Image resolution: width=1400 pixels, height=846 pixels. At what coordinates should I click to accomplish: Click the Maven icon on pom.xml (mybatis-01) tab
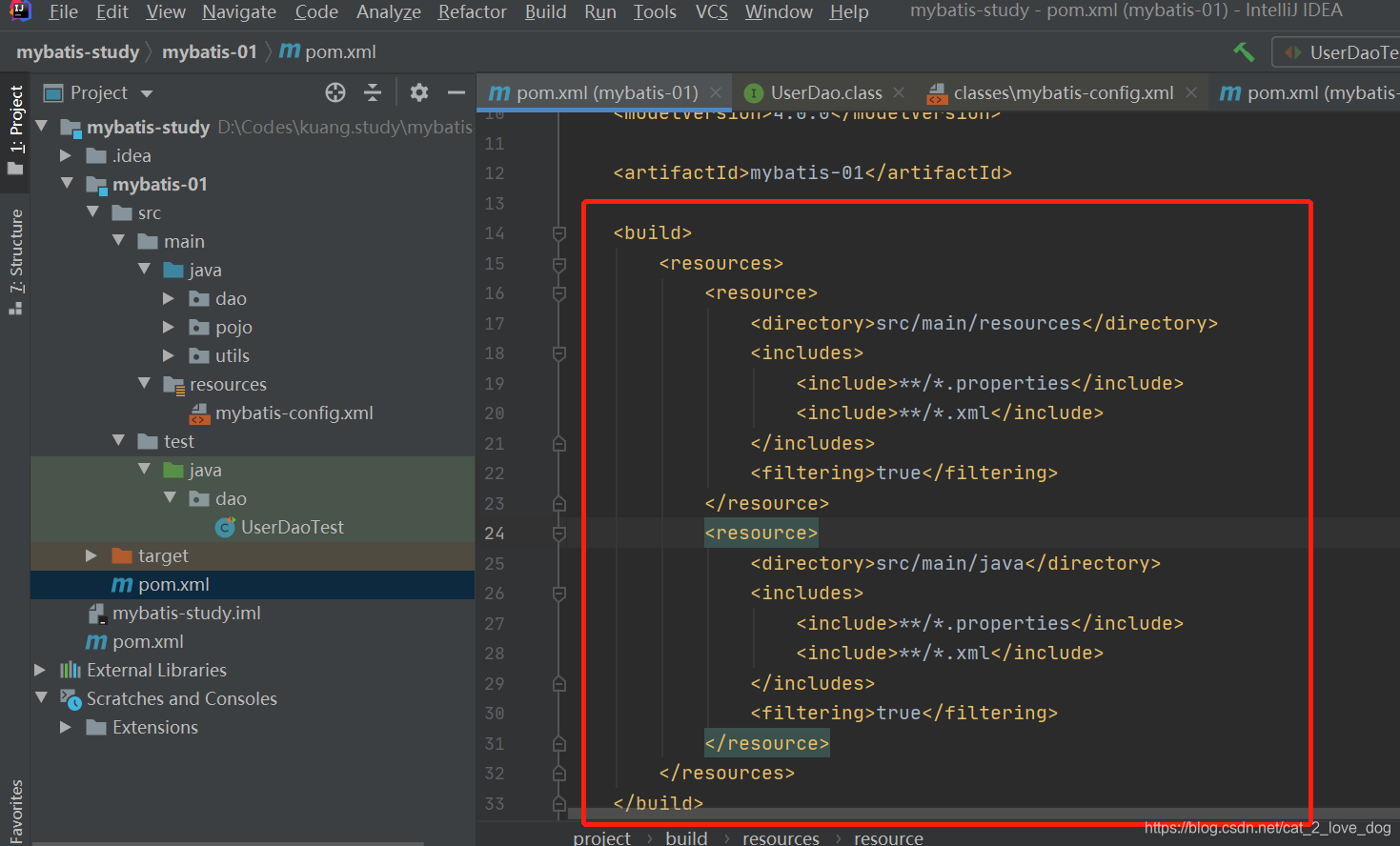[499, 93]
